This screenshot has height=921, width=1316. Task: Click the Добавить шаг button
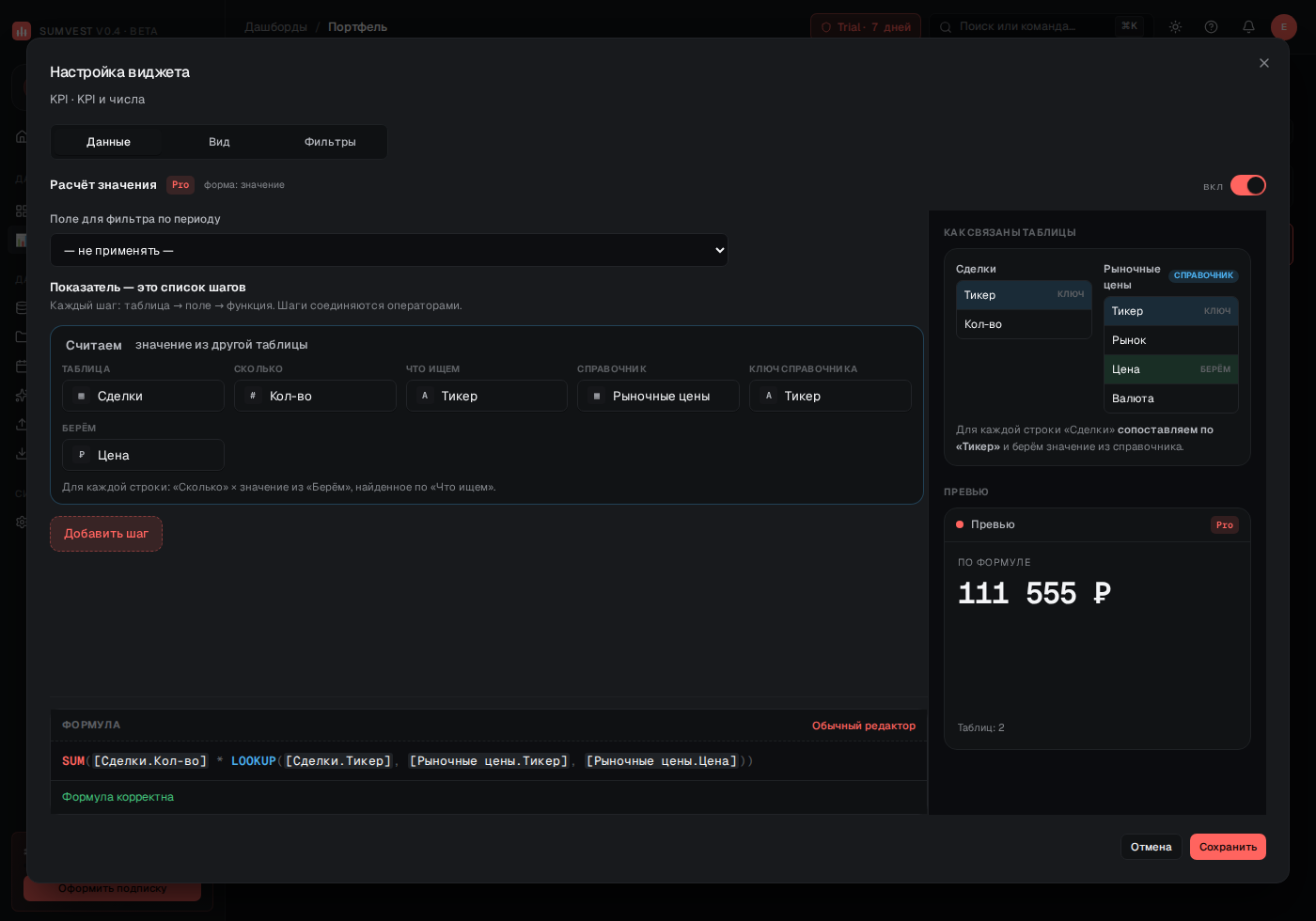pos(106,534)
